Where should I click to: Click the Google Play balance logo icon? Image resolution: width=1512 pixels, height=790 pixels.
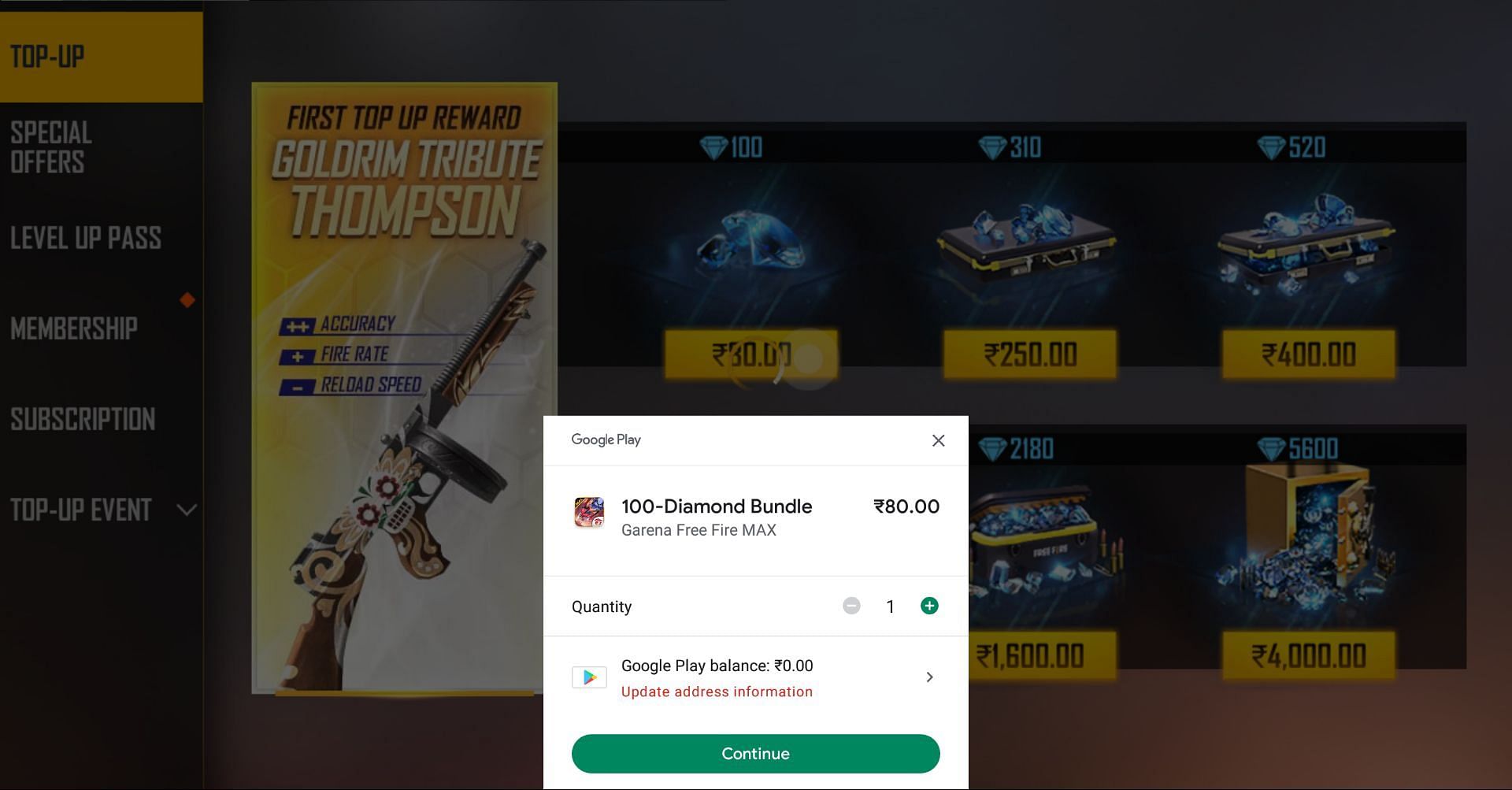tap(589, 677)
